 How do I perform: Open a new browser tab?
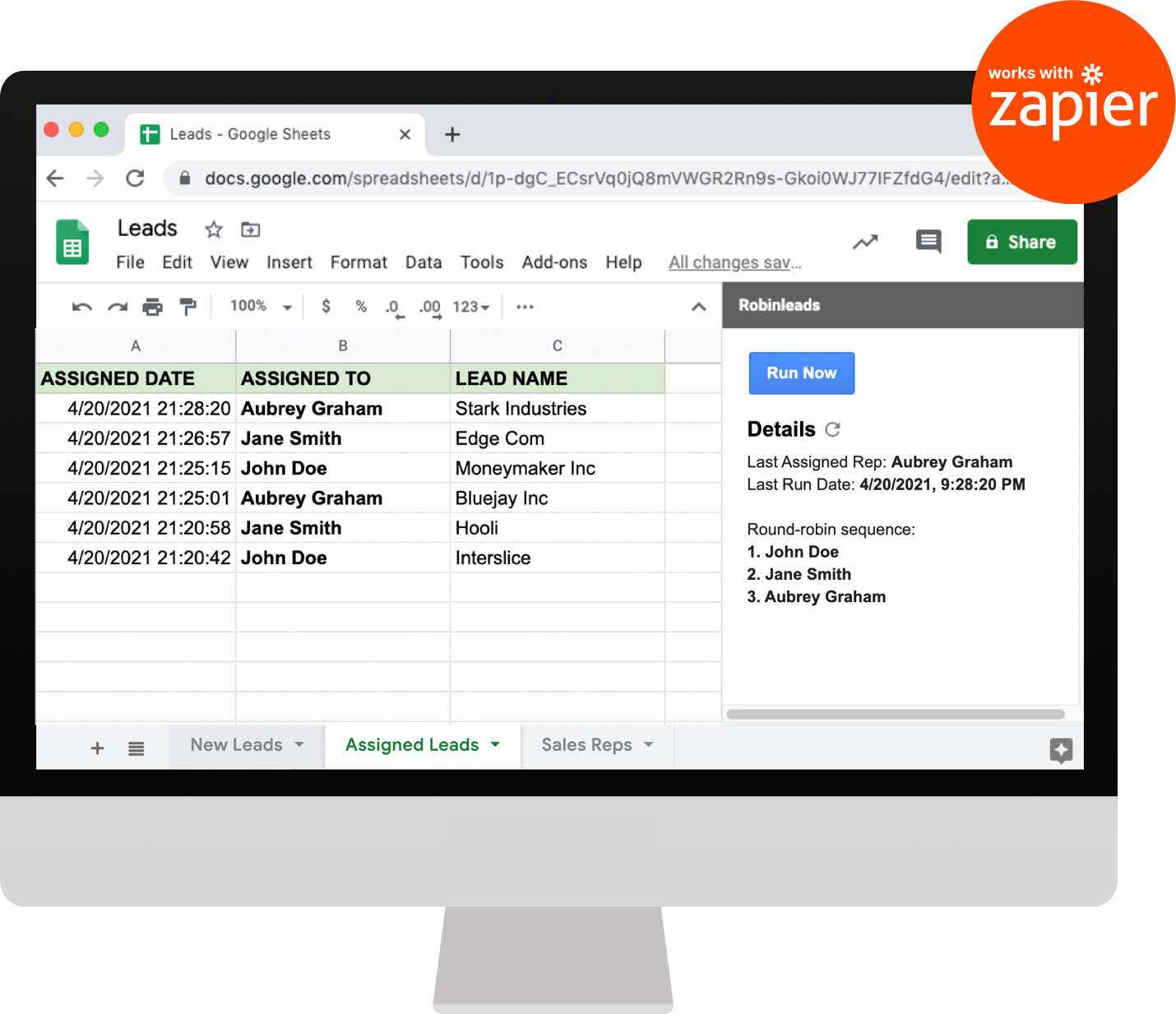[452, 134]
